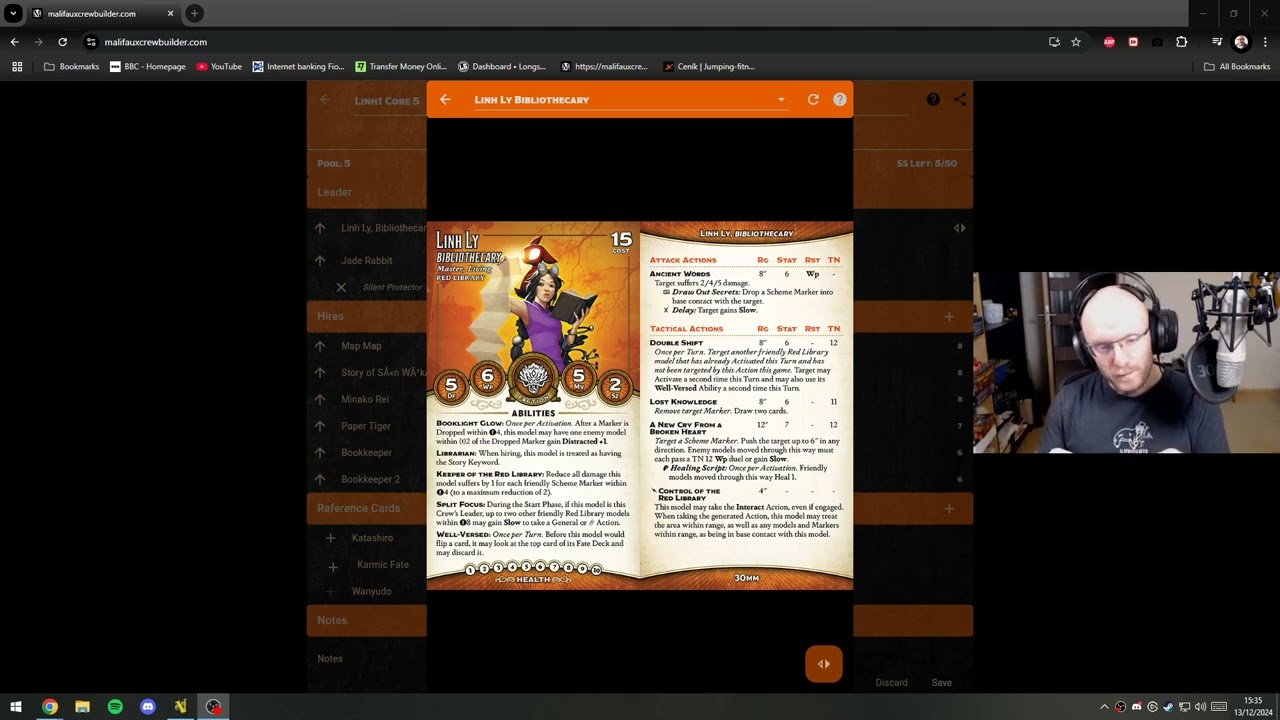
Task: Open the Chrome three-dot menu
Action: pyautogui.click(x=1265, y=42)
